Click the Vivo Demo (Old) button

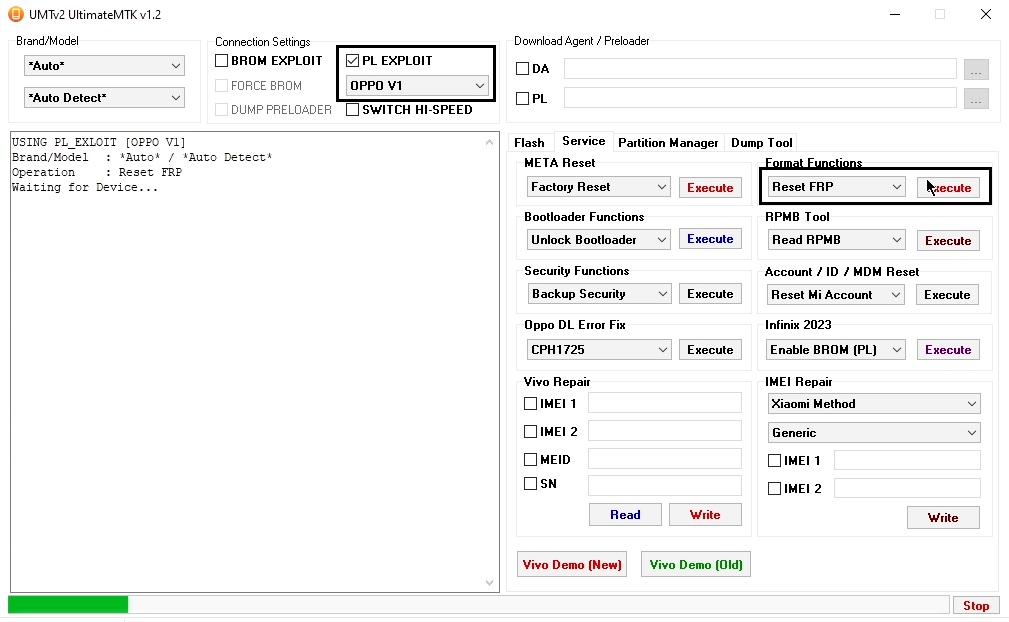point(696,564)
